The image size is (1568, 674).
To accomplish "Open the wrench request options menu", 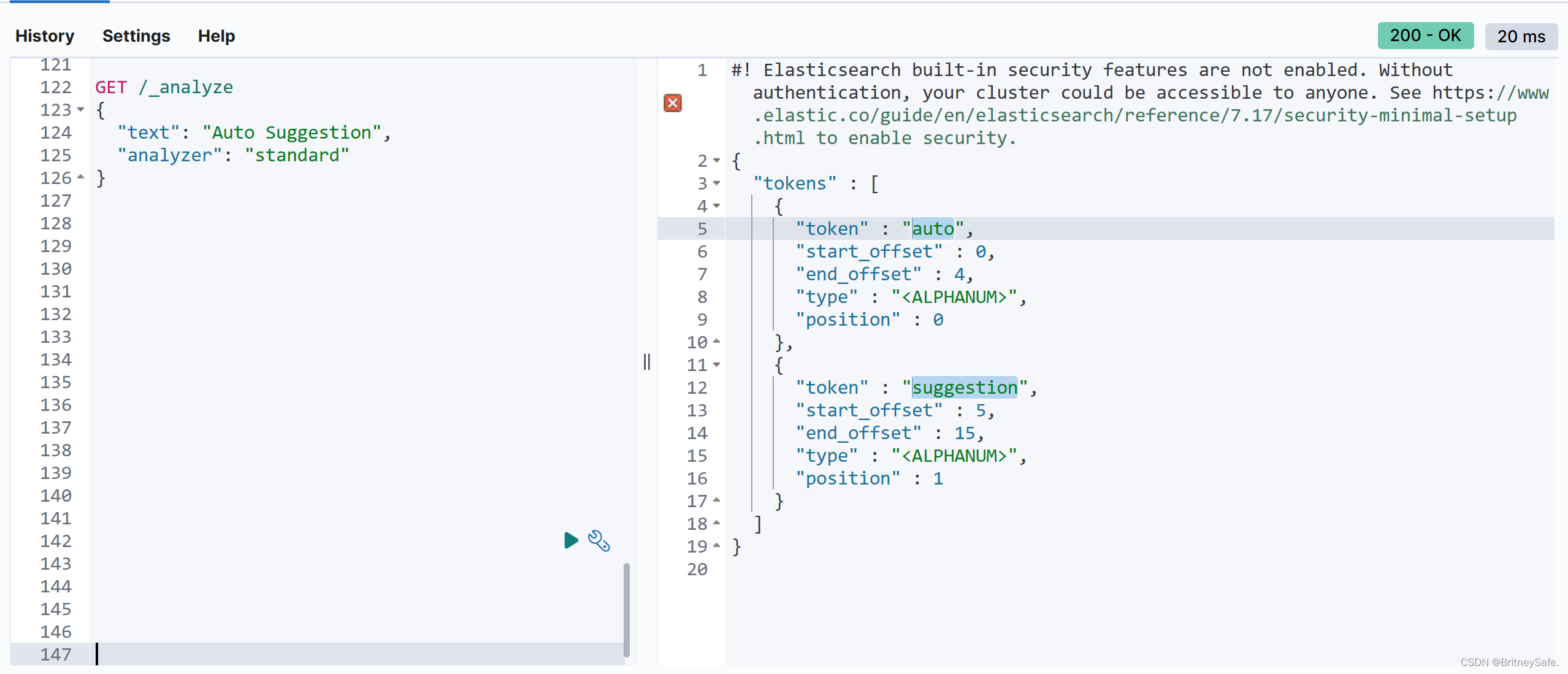I will 599,541.
